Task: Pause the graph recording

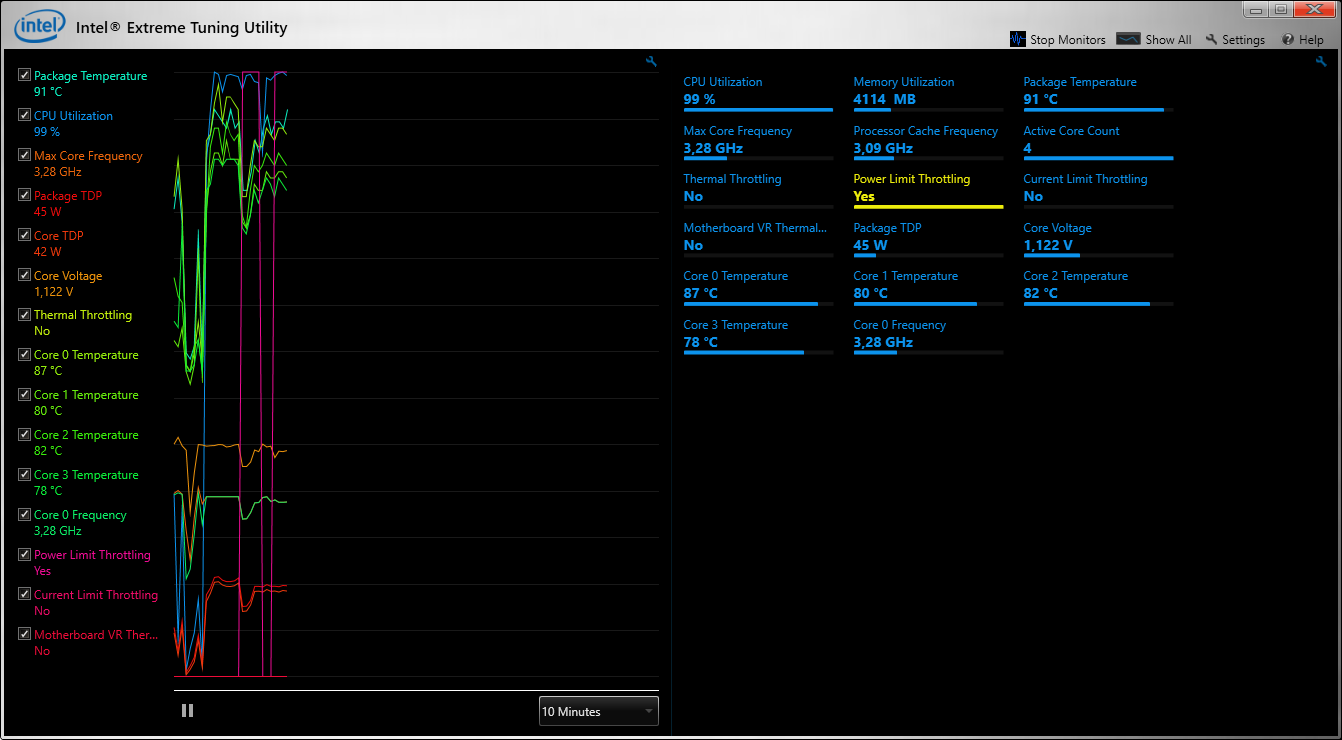Action: point(187,711)
